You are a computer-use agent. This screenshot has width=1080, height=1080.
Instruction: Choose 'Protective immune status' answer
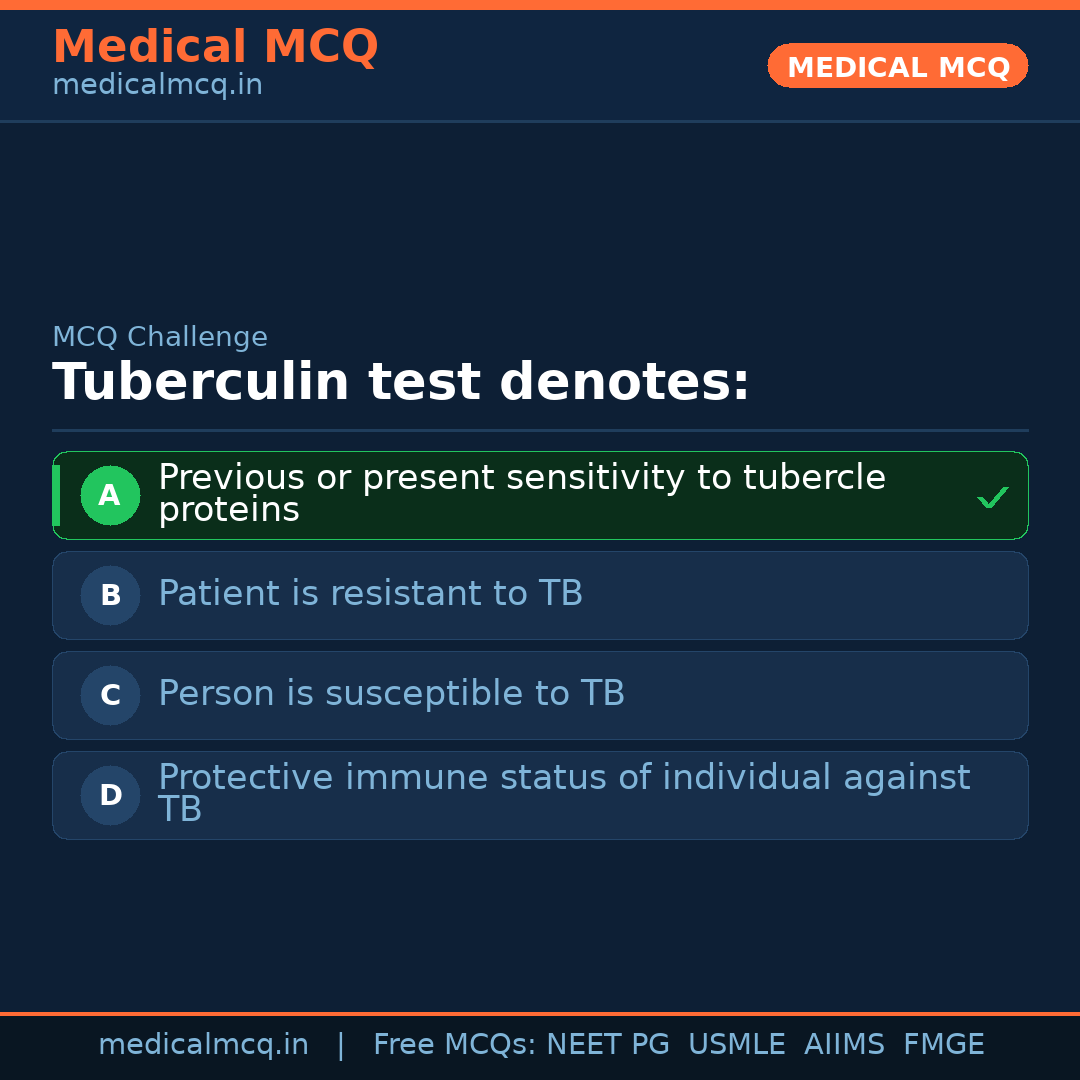[563, 778]
